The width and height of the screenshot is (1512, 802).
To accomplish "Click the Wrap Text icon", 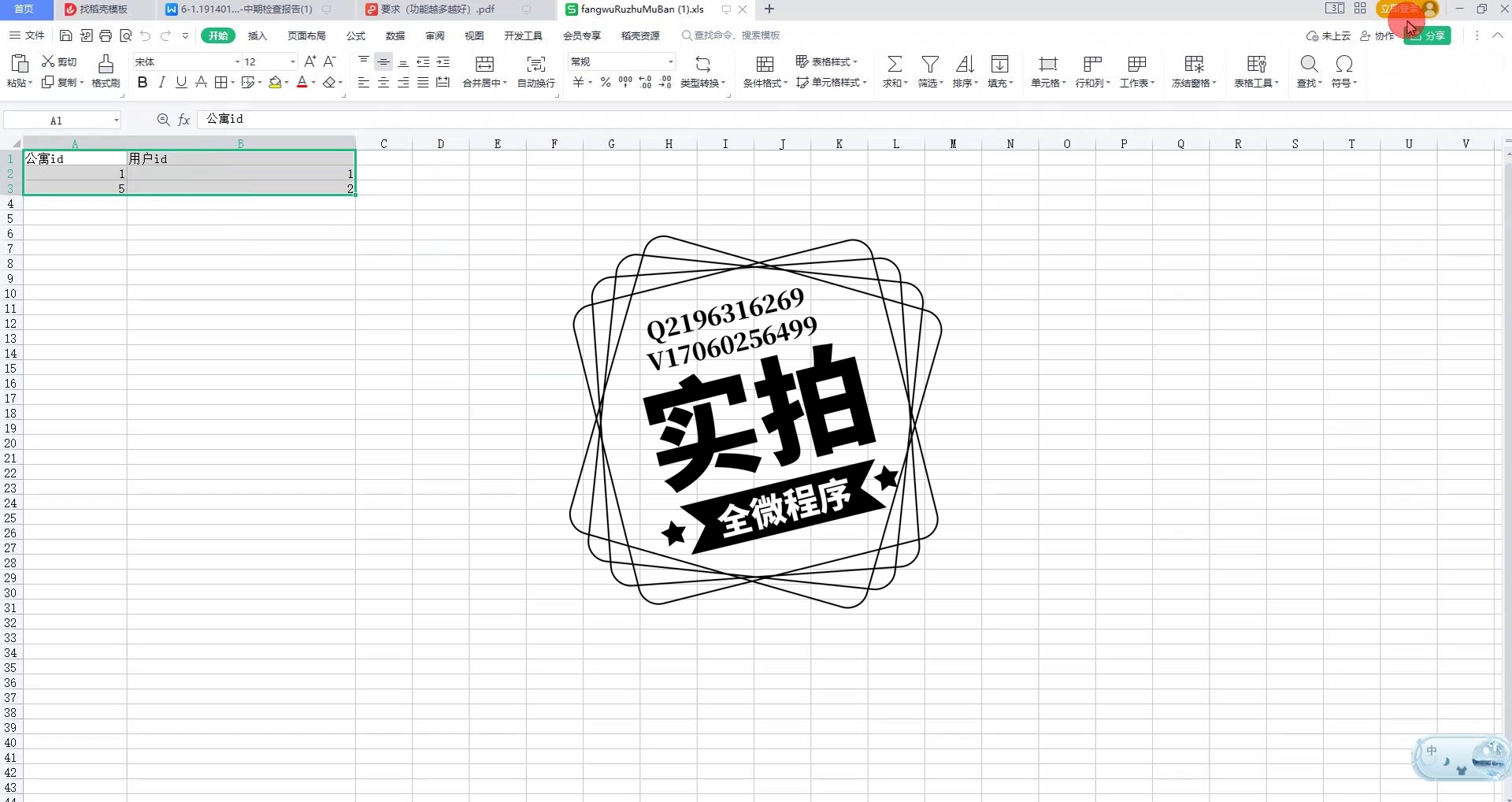I will click(x=536, y=64).
